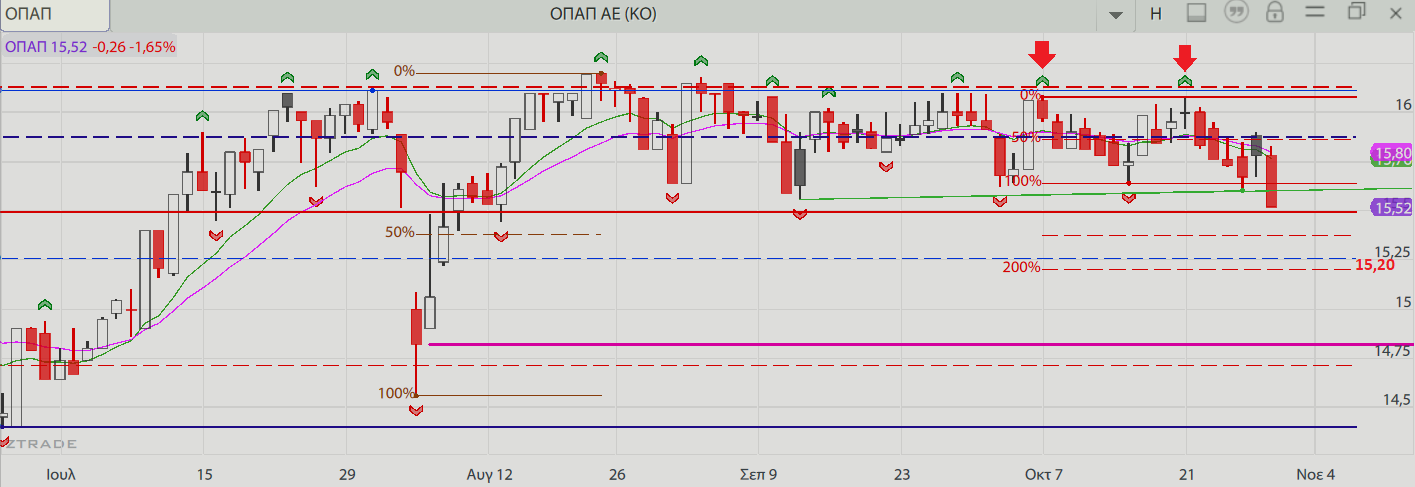
Task: Click the Αυγ 12 date label
Action: tap(490, 474)
